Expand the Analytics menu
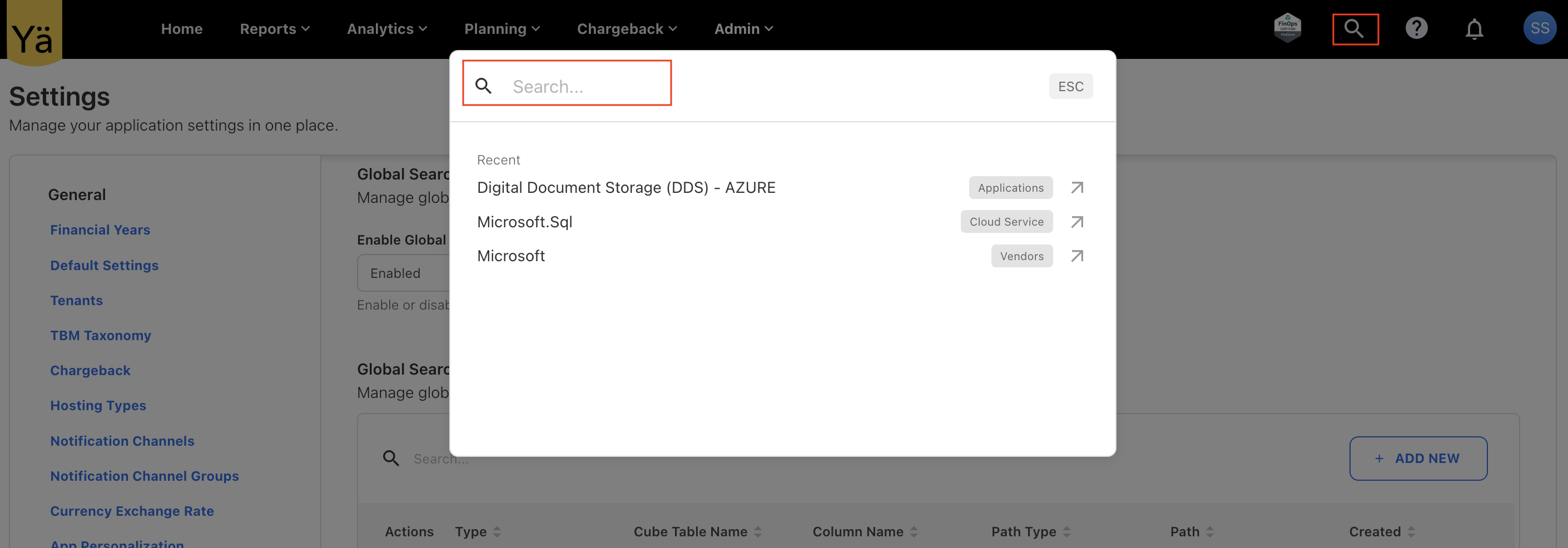Screen dimensions: 1568x548 (386, 28)
